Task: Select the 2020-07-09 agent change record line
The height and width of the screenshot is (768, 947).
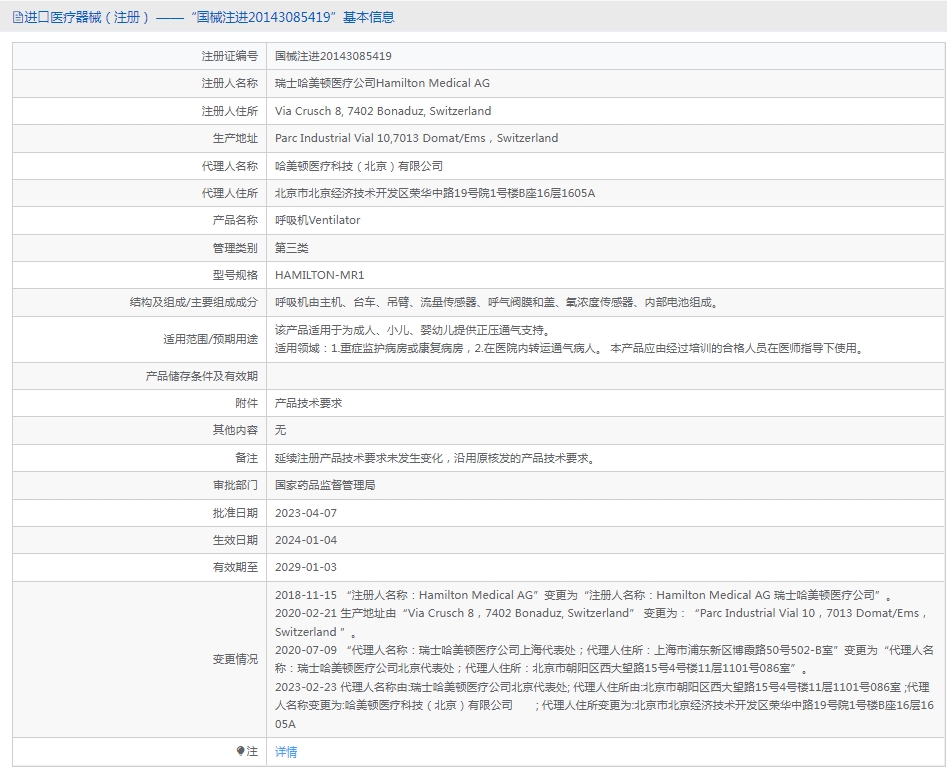Action: pos(604,659)
